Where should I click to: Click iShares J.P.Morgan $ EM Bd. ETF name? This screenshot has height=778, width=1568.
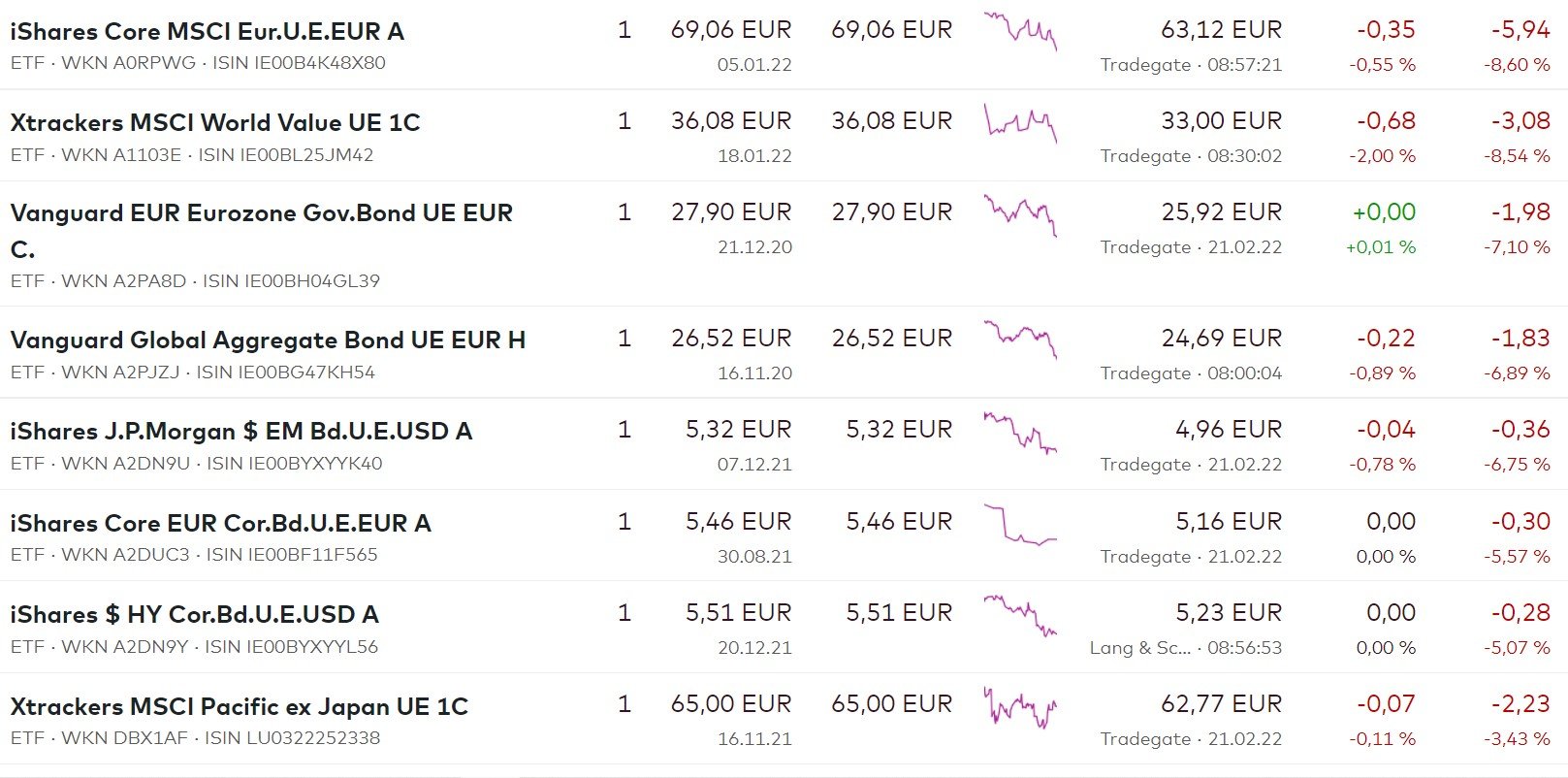point(240,432)
